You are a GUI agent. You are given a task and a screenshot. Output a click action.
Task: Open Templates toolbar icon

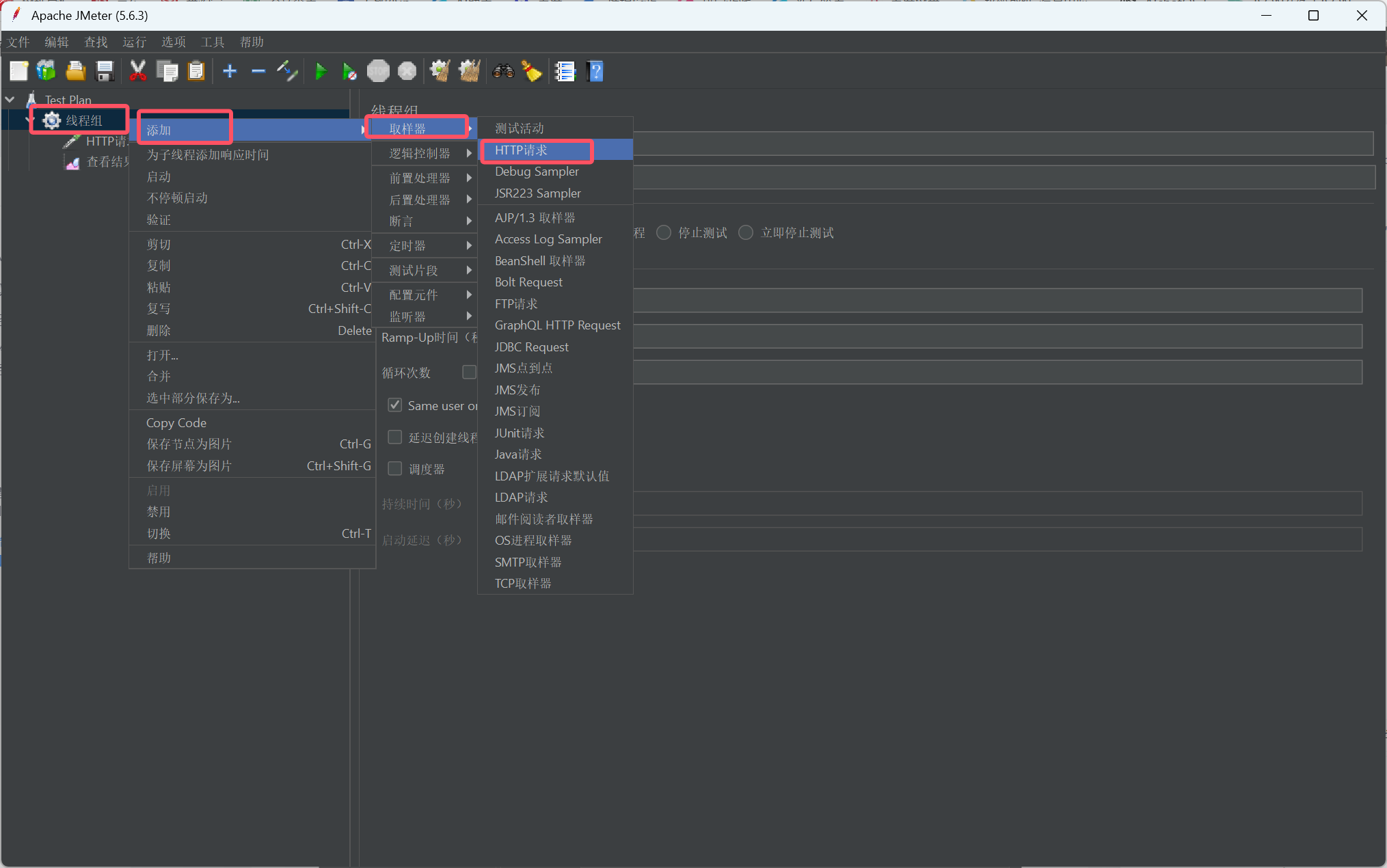pos(46,71)
